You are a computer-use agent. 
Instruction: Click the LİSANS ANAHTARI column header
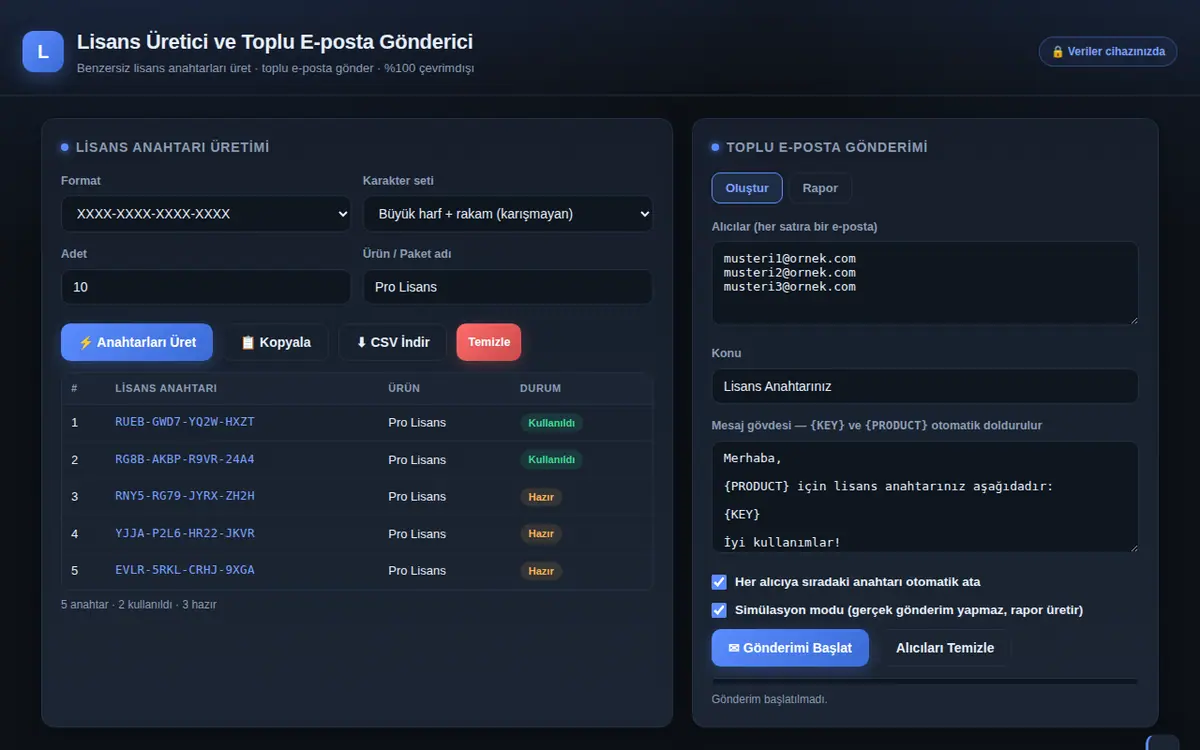(166, 388)
